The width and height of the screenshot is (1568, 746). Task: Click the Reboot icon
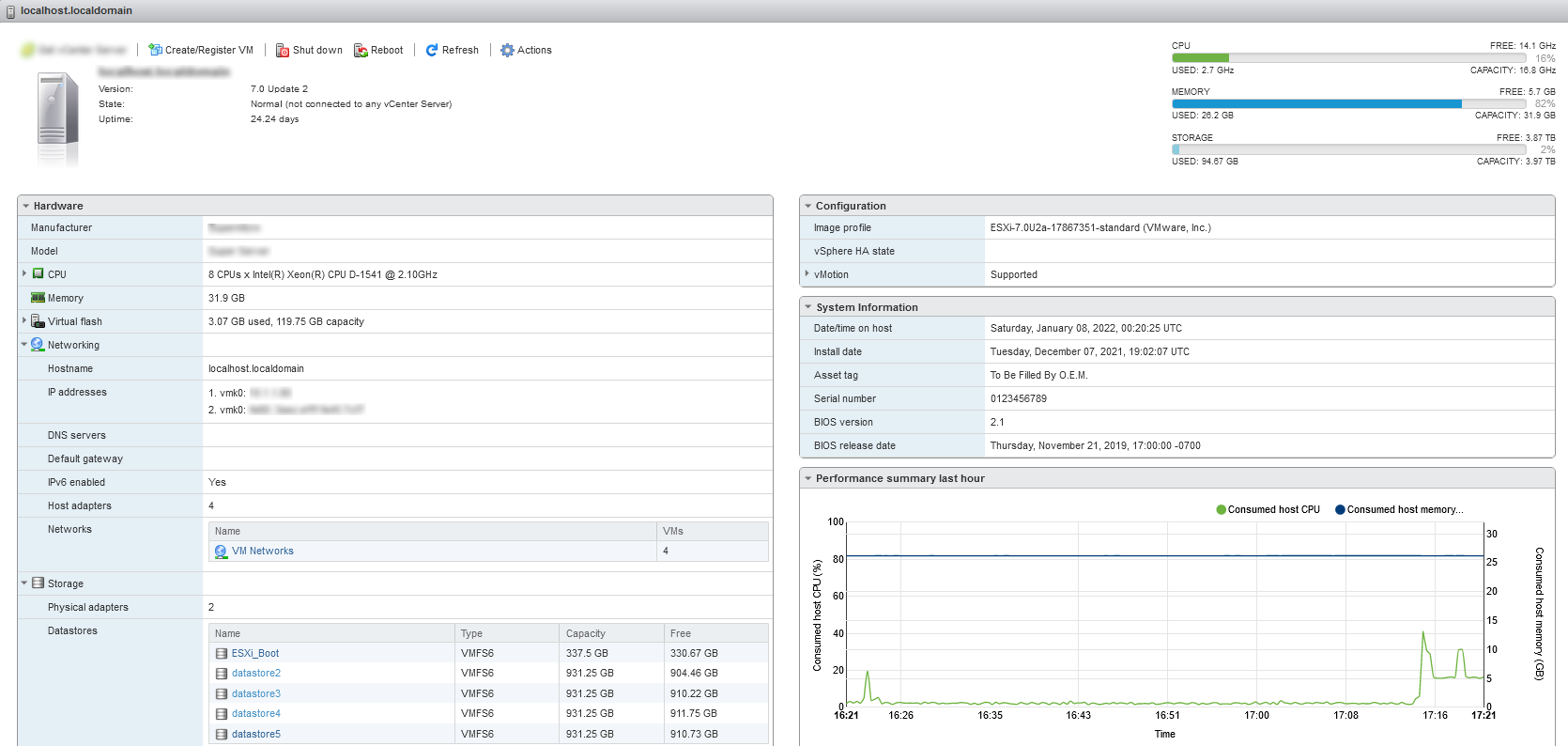361,50
